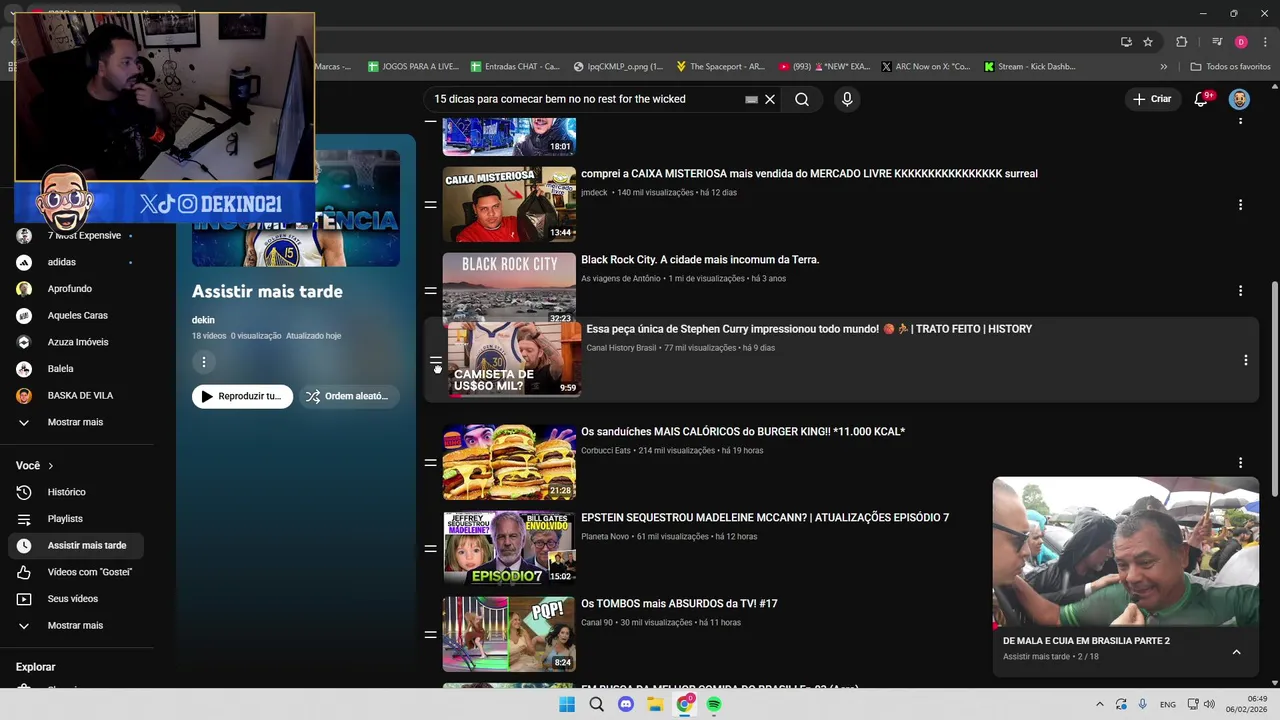1280x720 pixels.
Task: Show hidden system tray icons
Action: 1100,704
